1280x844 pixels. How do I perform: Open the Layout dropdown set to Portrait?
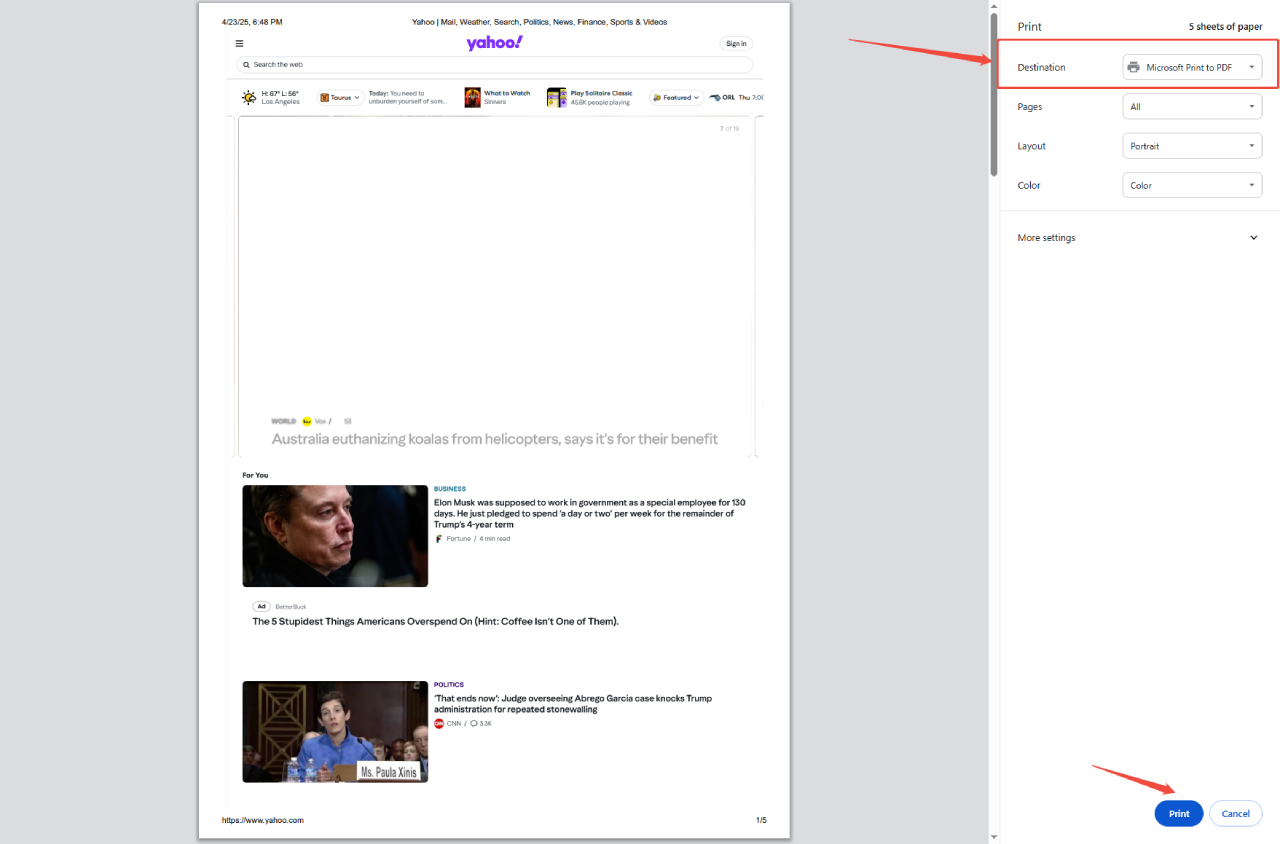point(1192,145)
